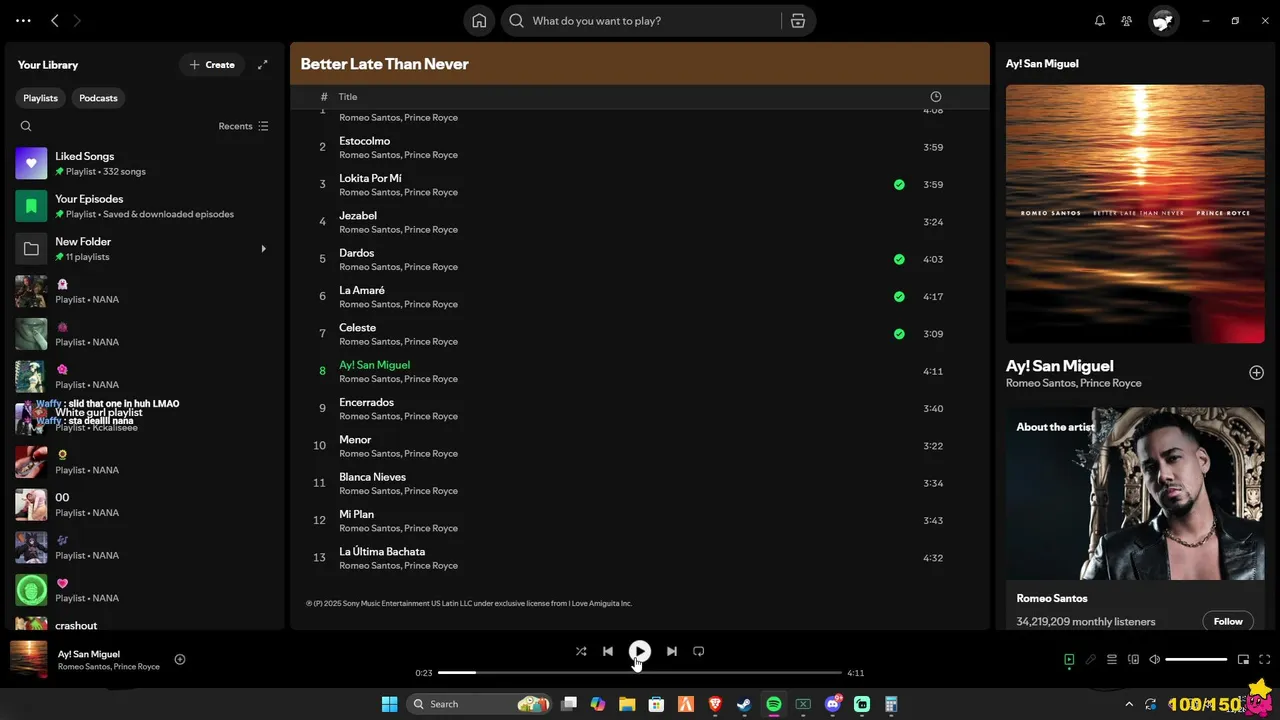Go back with the left arrow

tap(55, 21)
